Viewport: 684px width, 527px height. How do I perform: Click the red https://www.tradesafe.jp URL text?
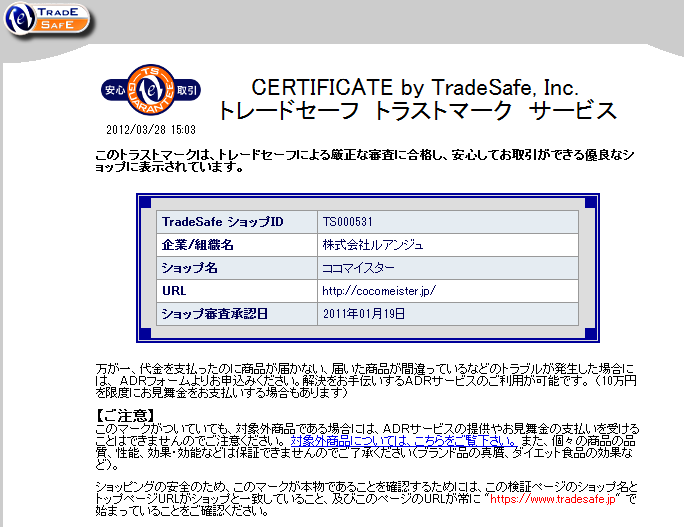click(x=553, y=499)
